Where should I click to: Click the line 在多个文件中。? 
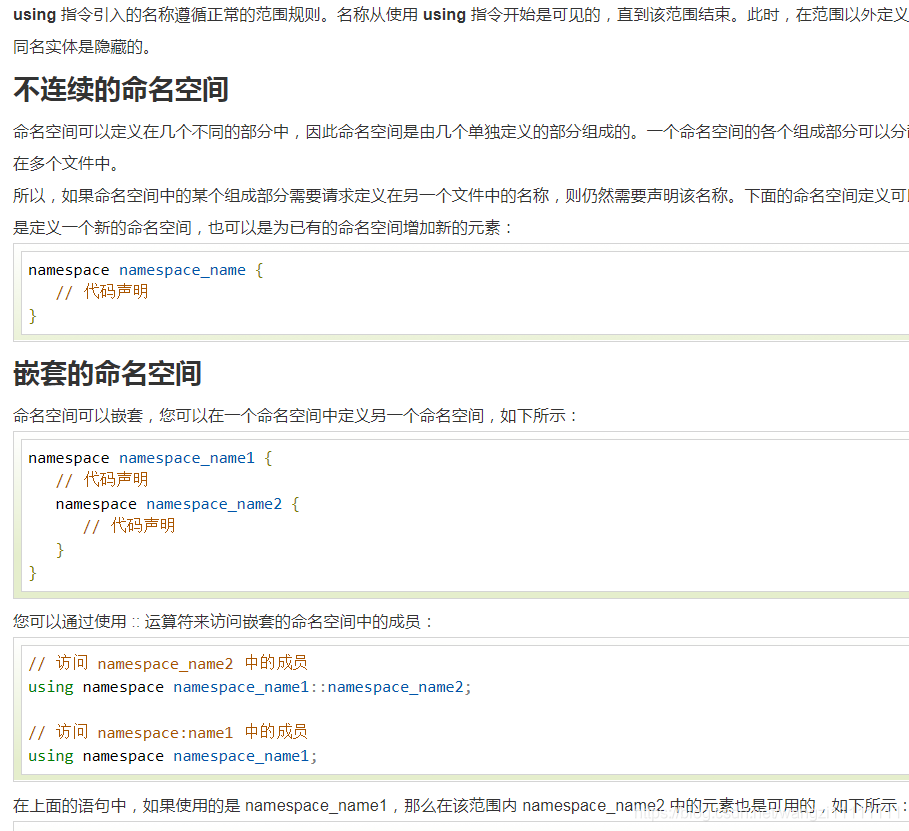66,164
